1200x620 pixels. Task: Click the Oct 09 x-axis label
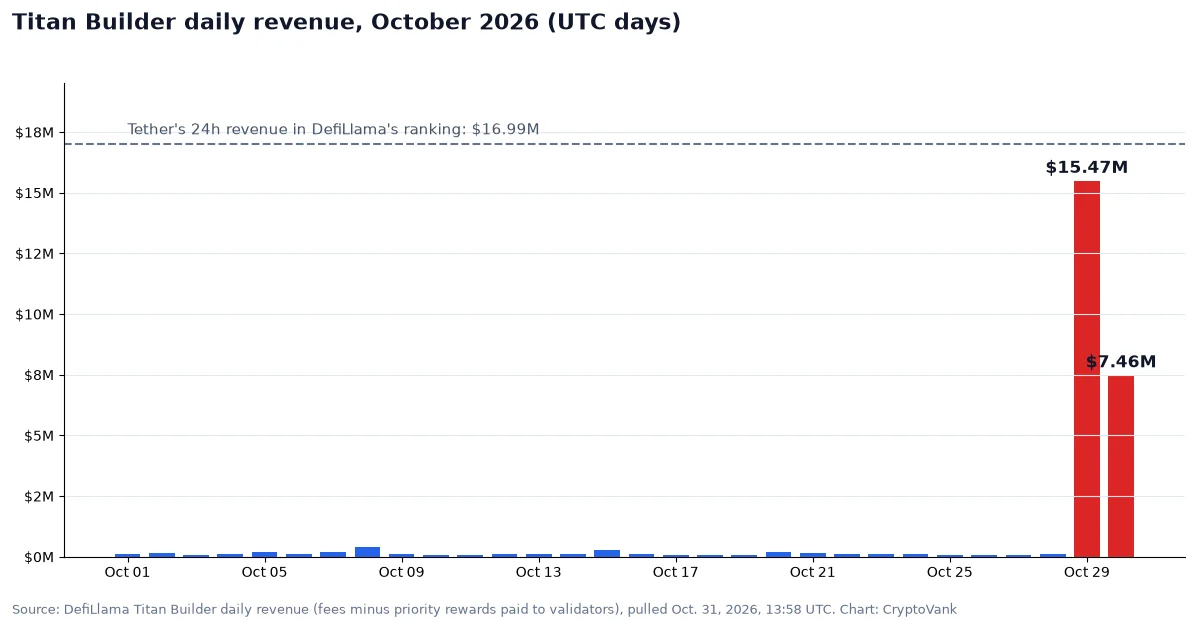tap(401, 572)
